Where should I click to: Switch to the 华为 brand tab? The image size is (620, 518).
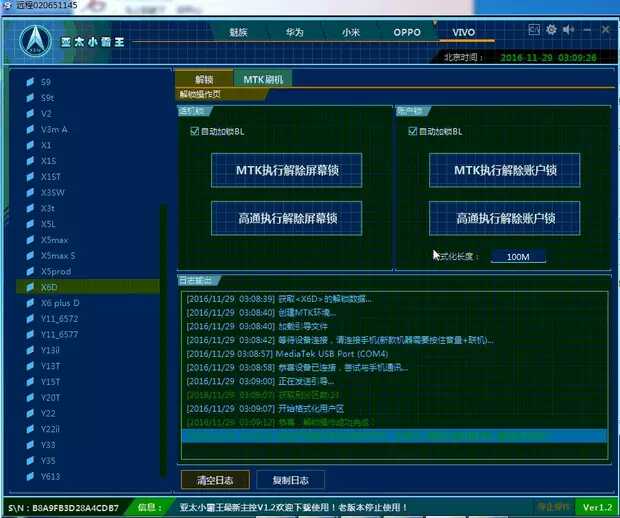[x=294, y=32]
